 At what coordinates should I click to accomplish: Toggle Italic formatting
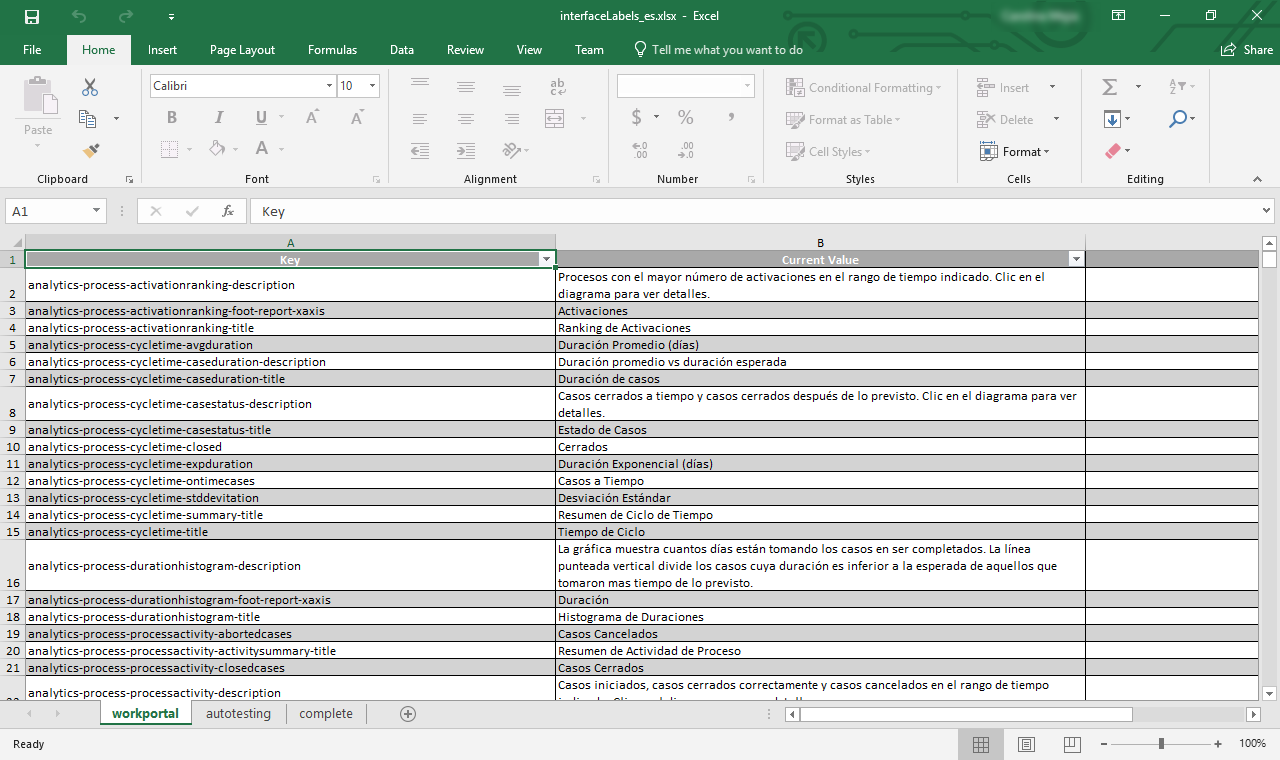[217, 118]
